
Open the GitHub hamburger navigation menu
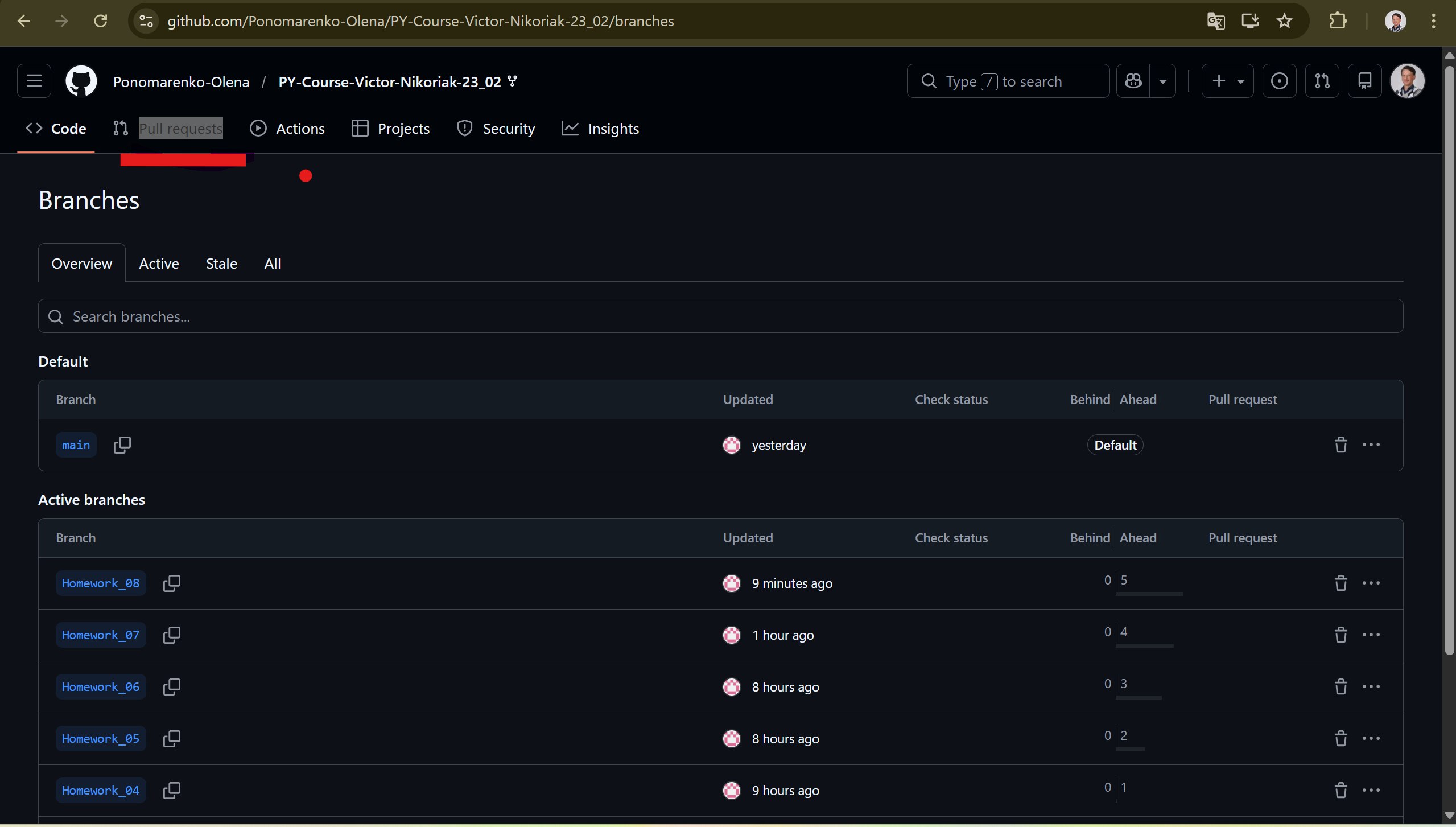point(34,81)
